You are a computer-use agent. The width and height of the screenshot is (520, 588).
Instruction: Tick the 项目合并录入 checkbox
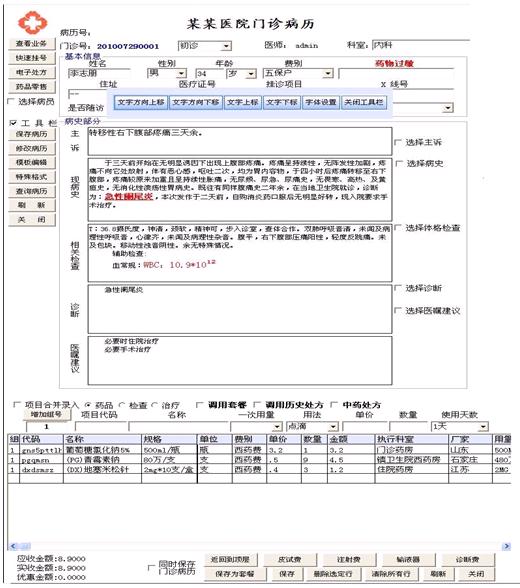coord(16,404)
